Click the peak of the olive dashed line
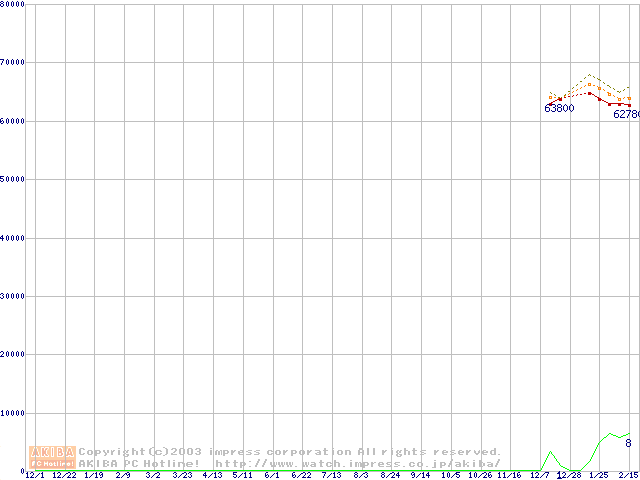Screen dimensions: 640x480 (x=590, y=74)
